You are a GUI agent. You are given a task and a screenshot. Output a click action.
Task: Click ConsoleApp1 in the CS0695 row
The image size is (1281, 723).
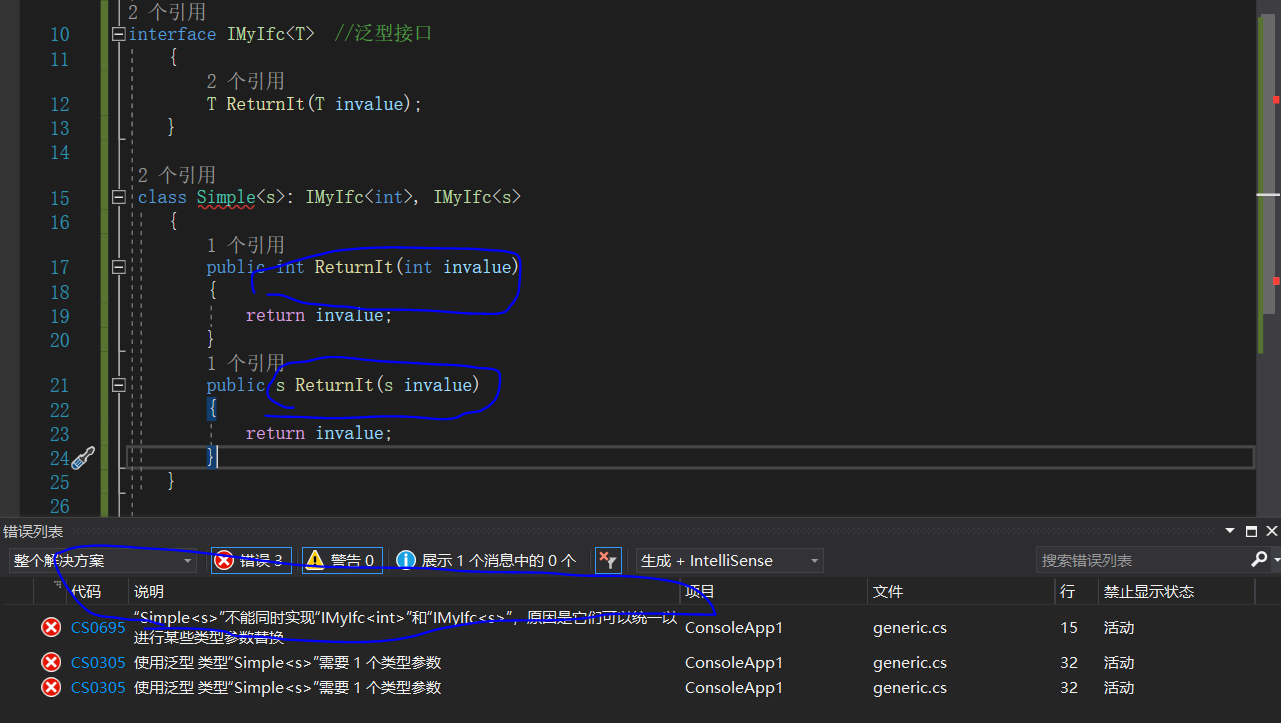tap(734, 628)
